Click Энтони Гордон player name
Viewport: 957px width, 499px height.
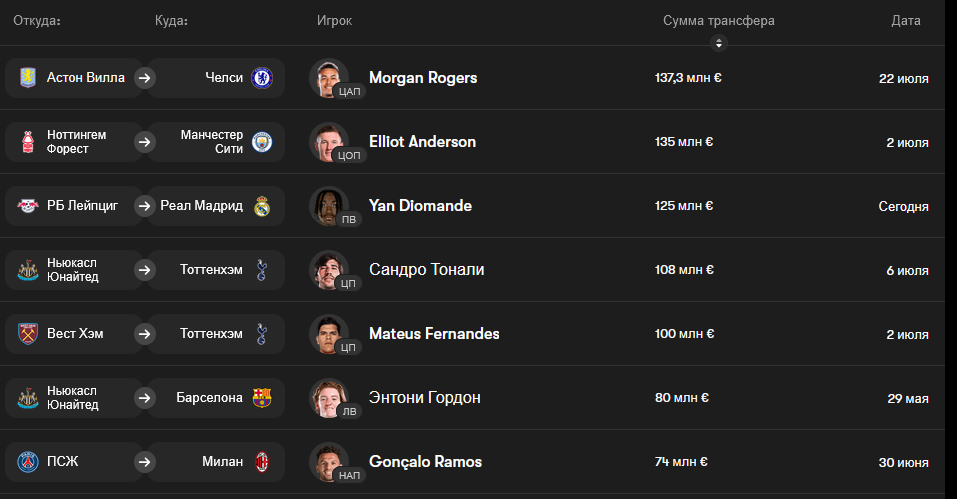click(x=425, y=398)
